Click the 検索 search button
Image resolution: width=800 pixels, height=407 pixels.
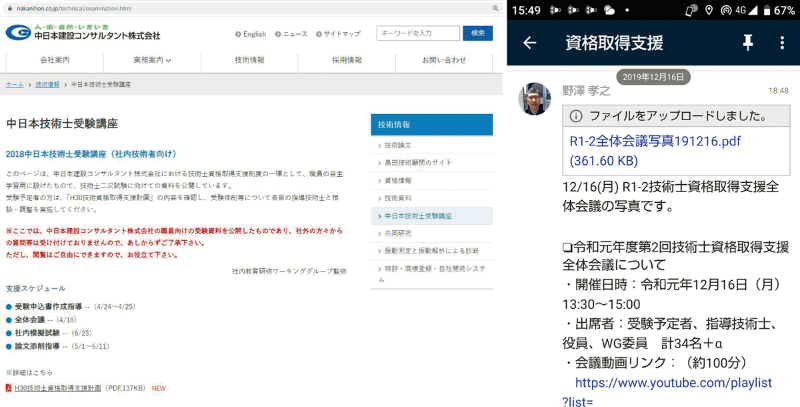tap(477, 33)
